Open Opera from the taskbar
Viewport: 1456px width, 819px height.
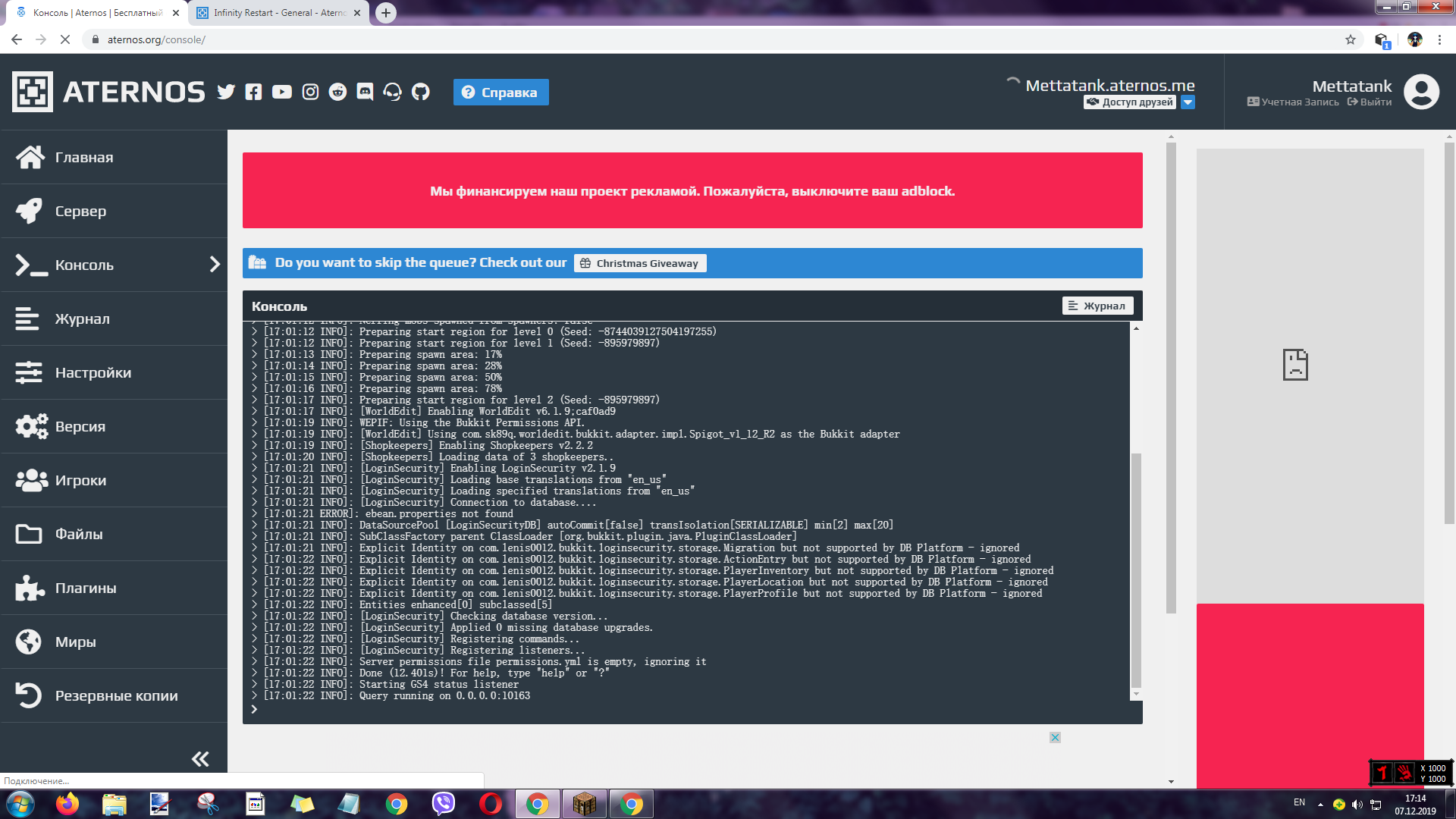491,804
